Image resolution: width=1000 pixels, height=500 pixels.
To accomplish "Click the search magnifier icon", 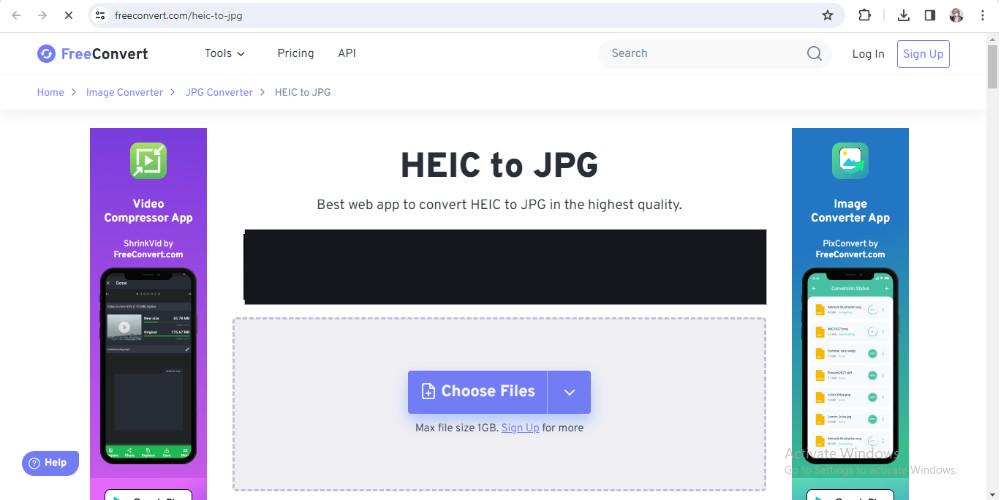I will pyautogui.click(x=814, y=54).
